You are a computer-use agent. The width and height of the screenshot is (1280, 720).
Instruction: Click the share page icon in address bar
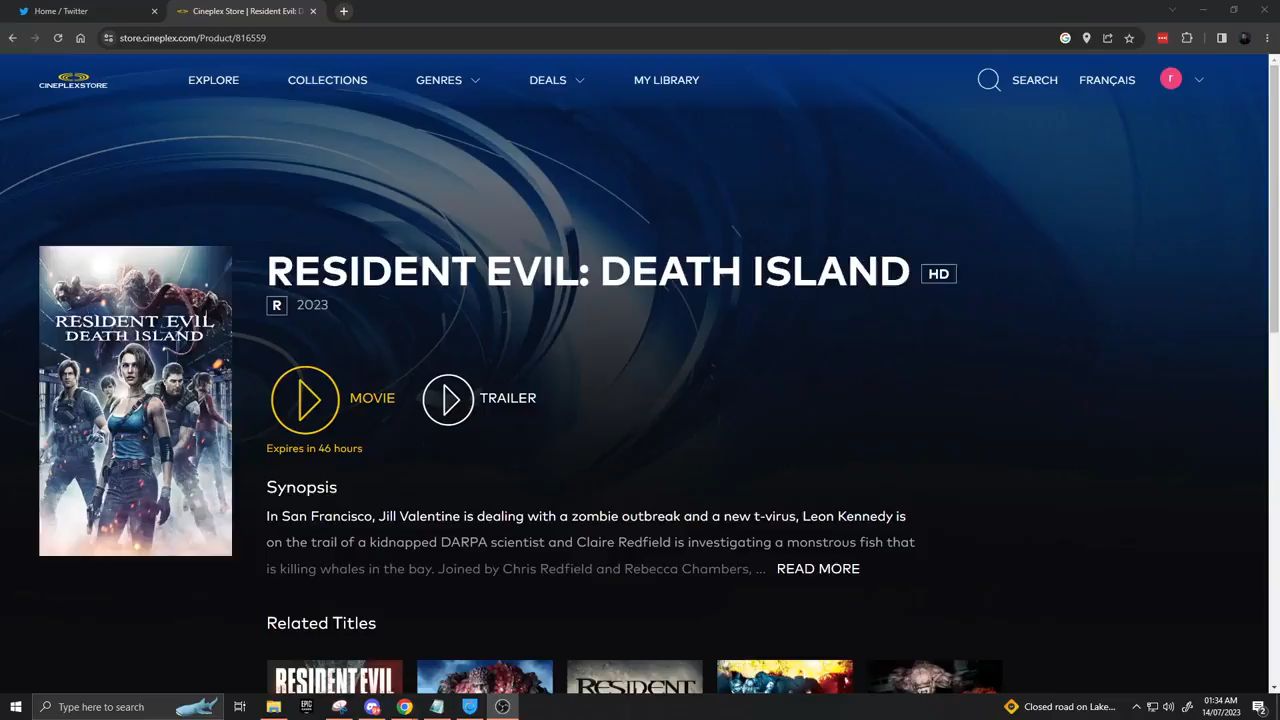1108,38
